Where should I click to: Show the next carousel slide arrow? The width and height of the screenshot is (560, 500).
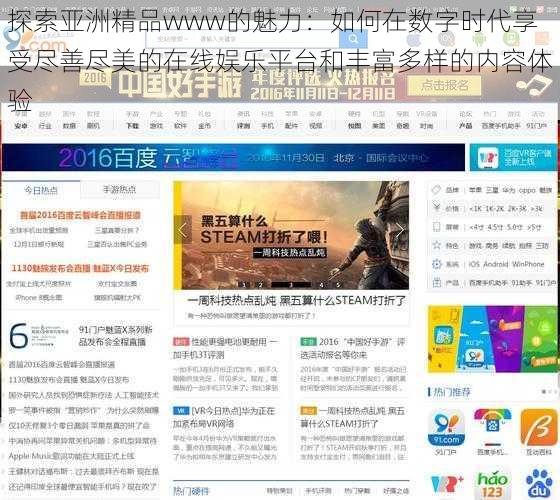pyautogui.click(x=400, y=230)
